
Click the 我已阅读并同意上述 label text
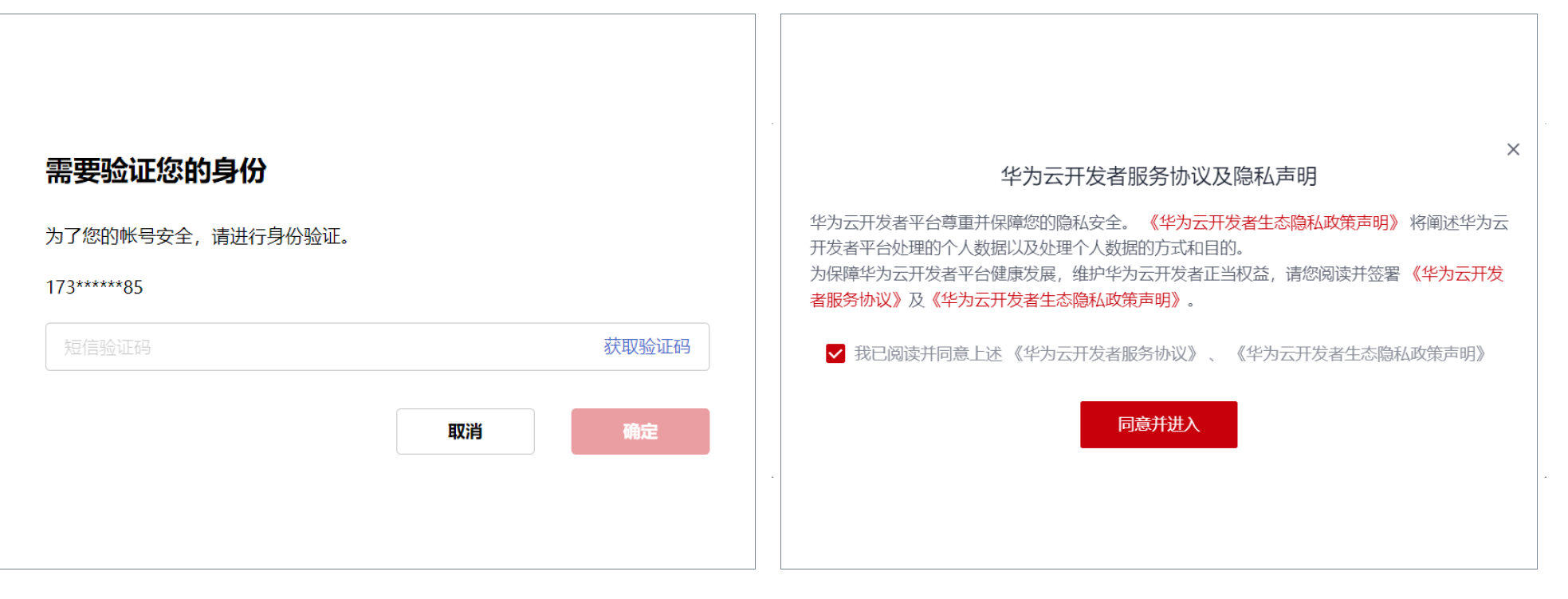(x=928, y=353)
